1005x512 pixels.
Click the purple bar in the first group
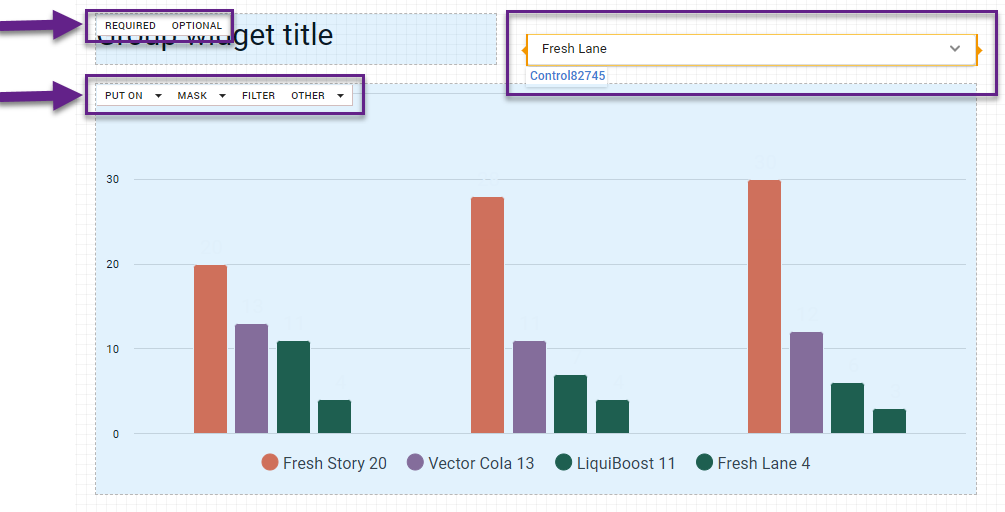pos(251,378)
